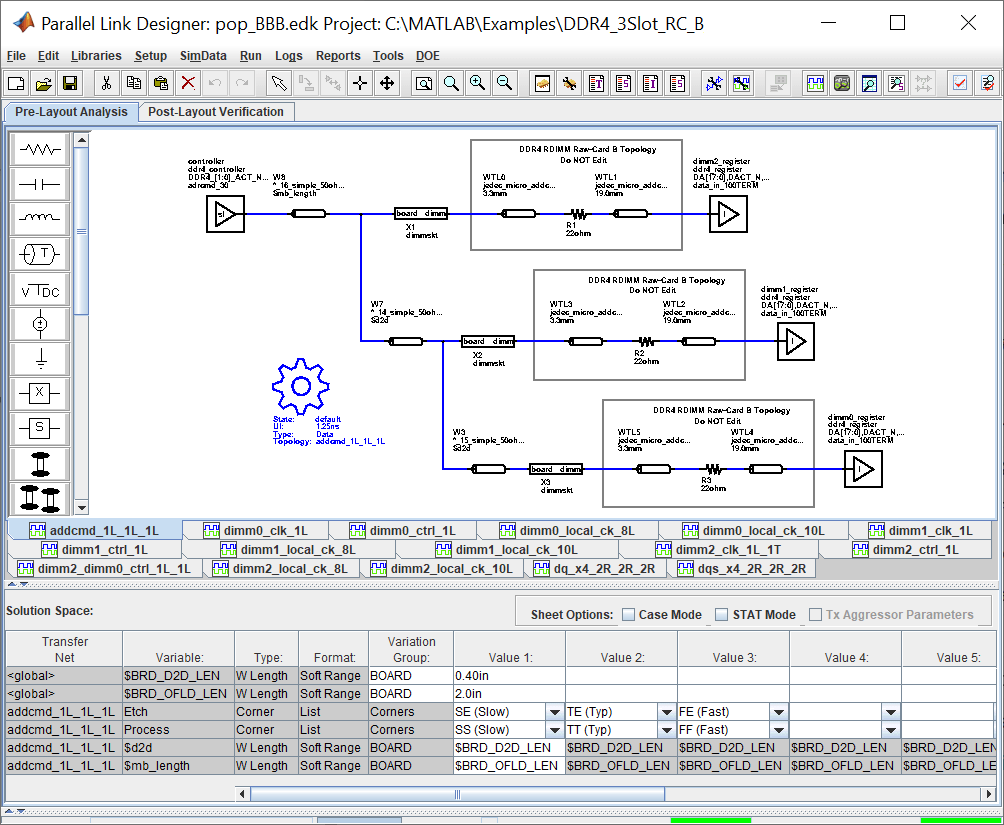
Task: Click the $BRD_D2D_LEN 0.40in value field
Action: coord(508,675)
